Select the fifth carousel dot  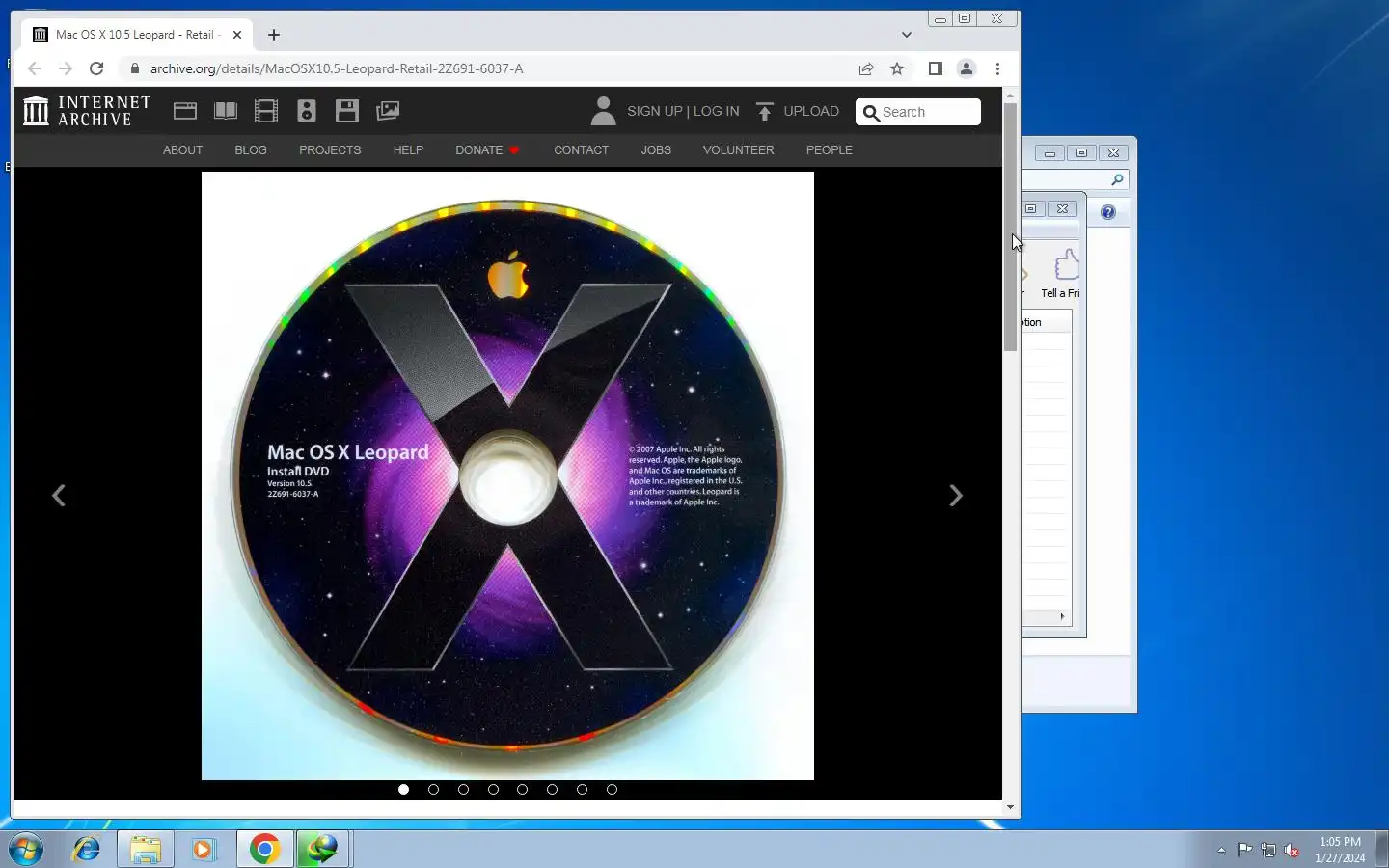(x=522, y=789)
